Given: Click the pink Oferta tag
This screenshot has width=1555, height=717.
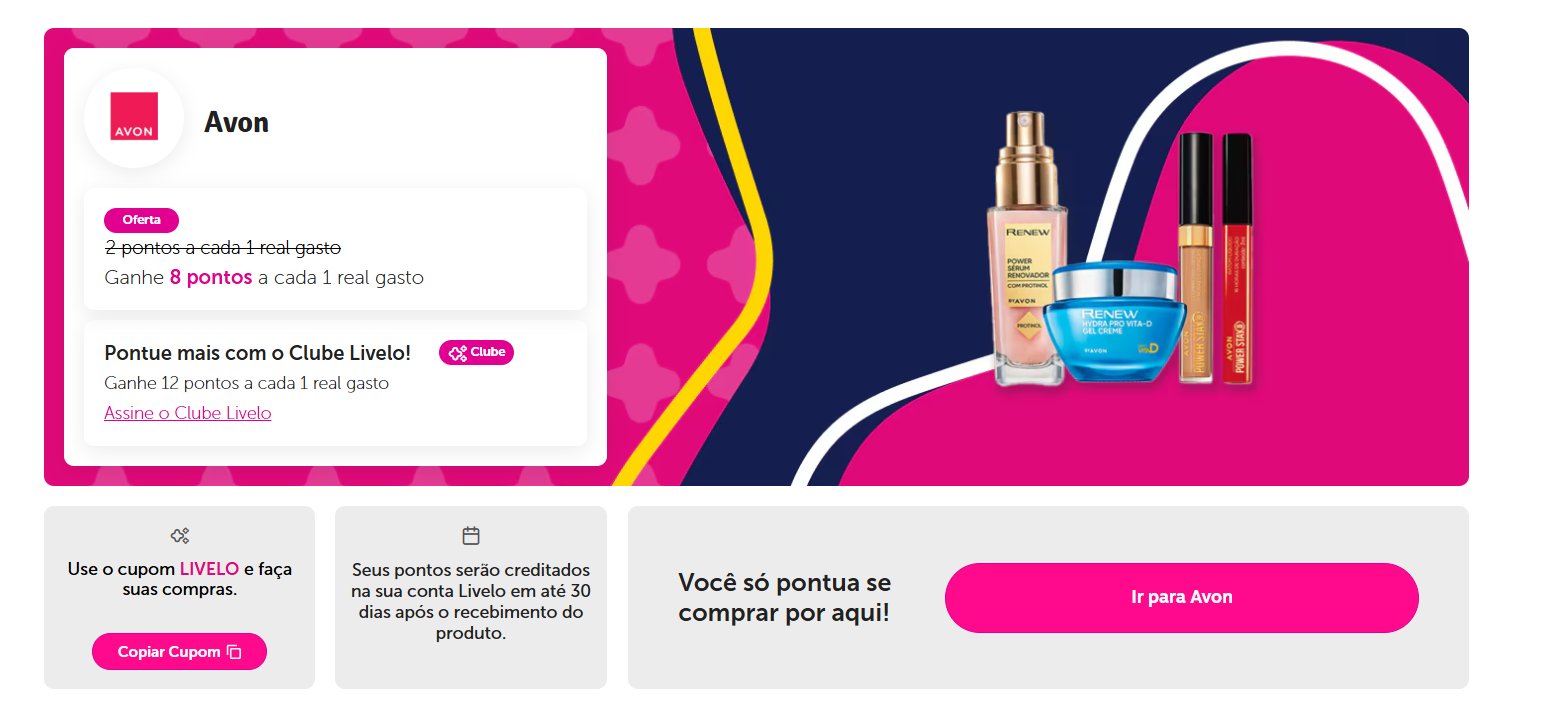Looking at the screenshot, I should 141,220.
